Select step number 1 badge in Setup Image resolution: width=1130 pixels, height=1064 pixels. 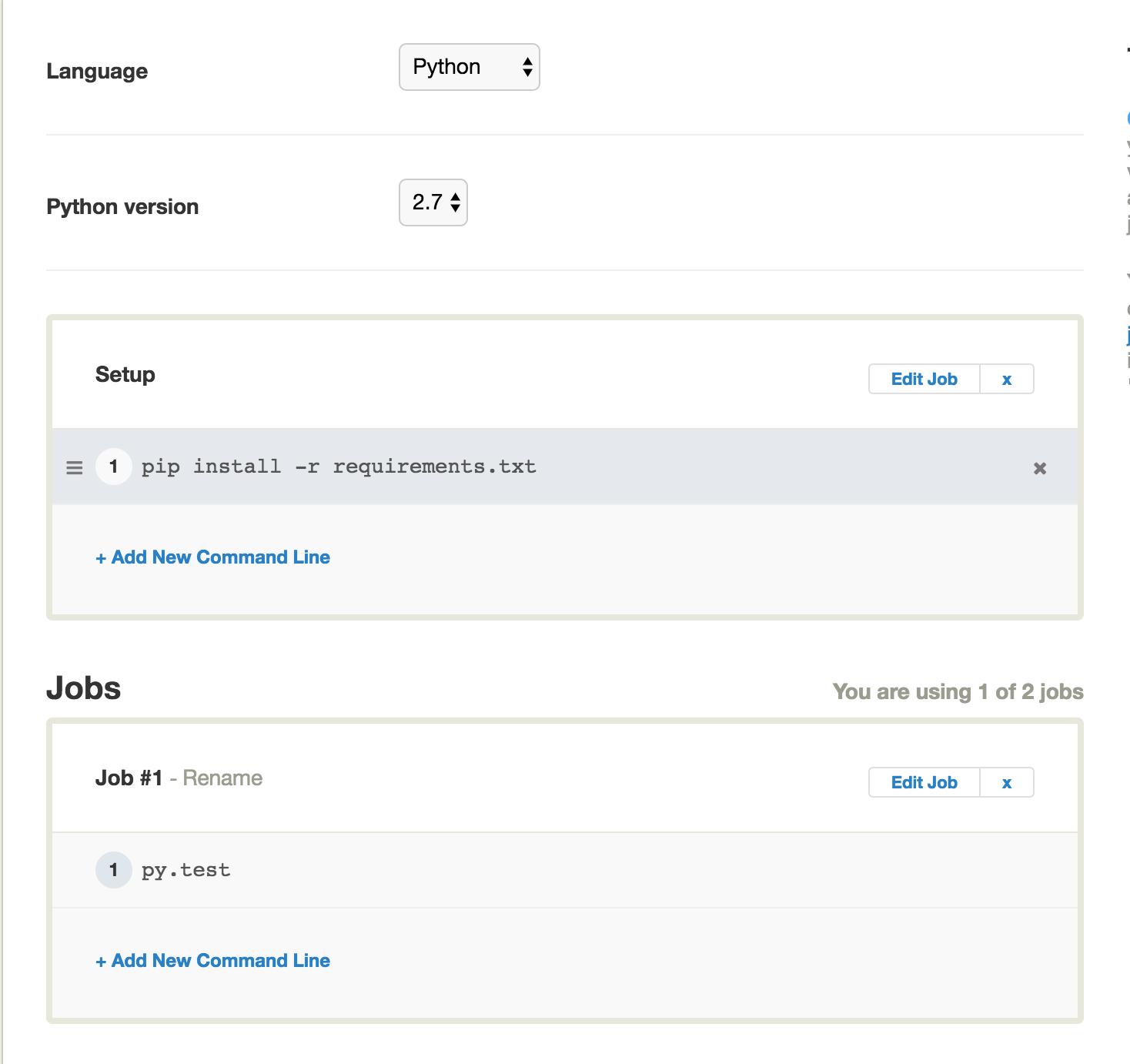[114, 467]
